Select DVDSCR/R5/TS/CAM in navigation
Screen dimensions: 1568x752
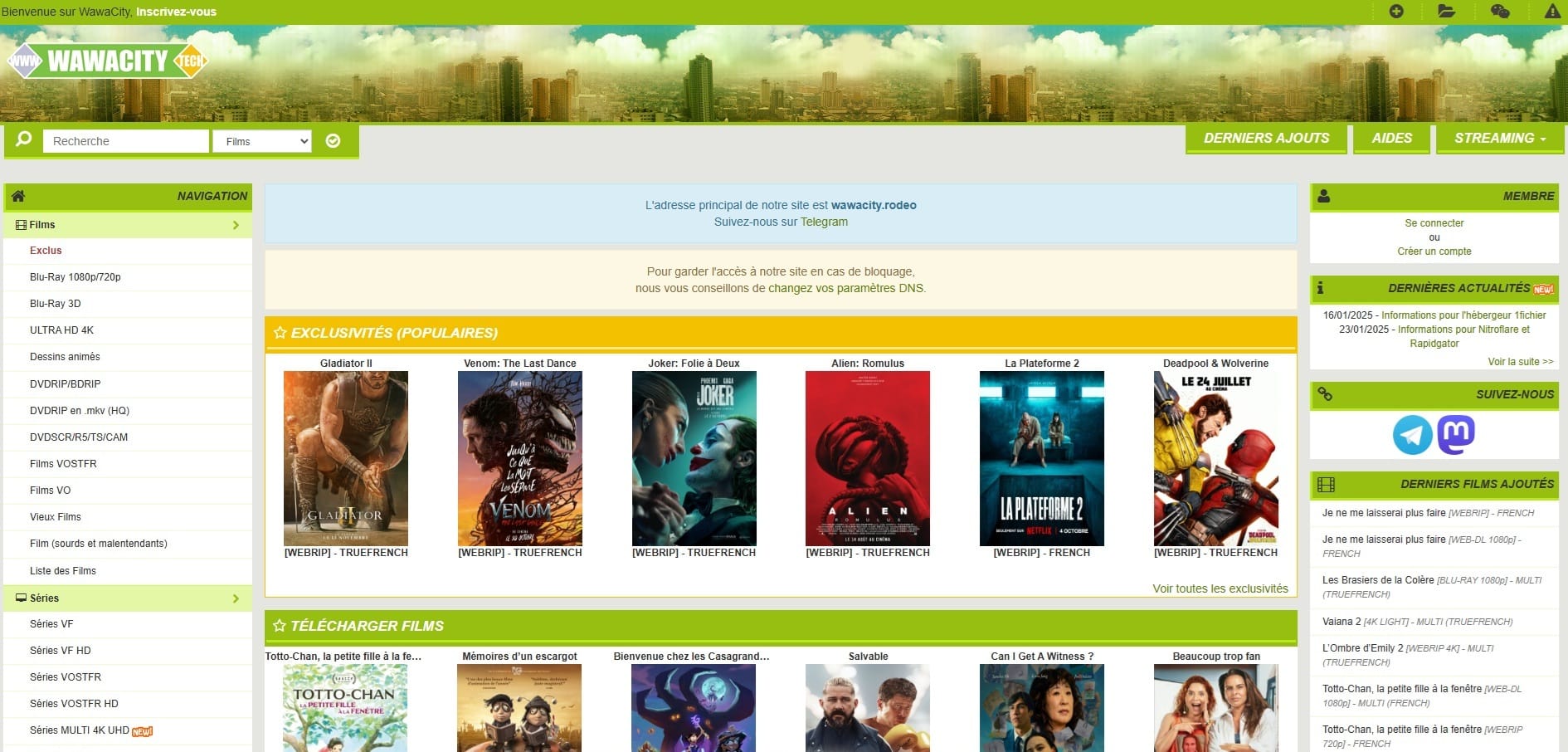point(79,437)
